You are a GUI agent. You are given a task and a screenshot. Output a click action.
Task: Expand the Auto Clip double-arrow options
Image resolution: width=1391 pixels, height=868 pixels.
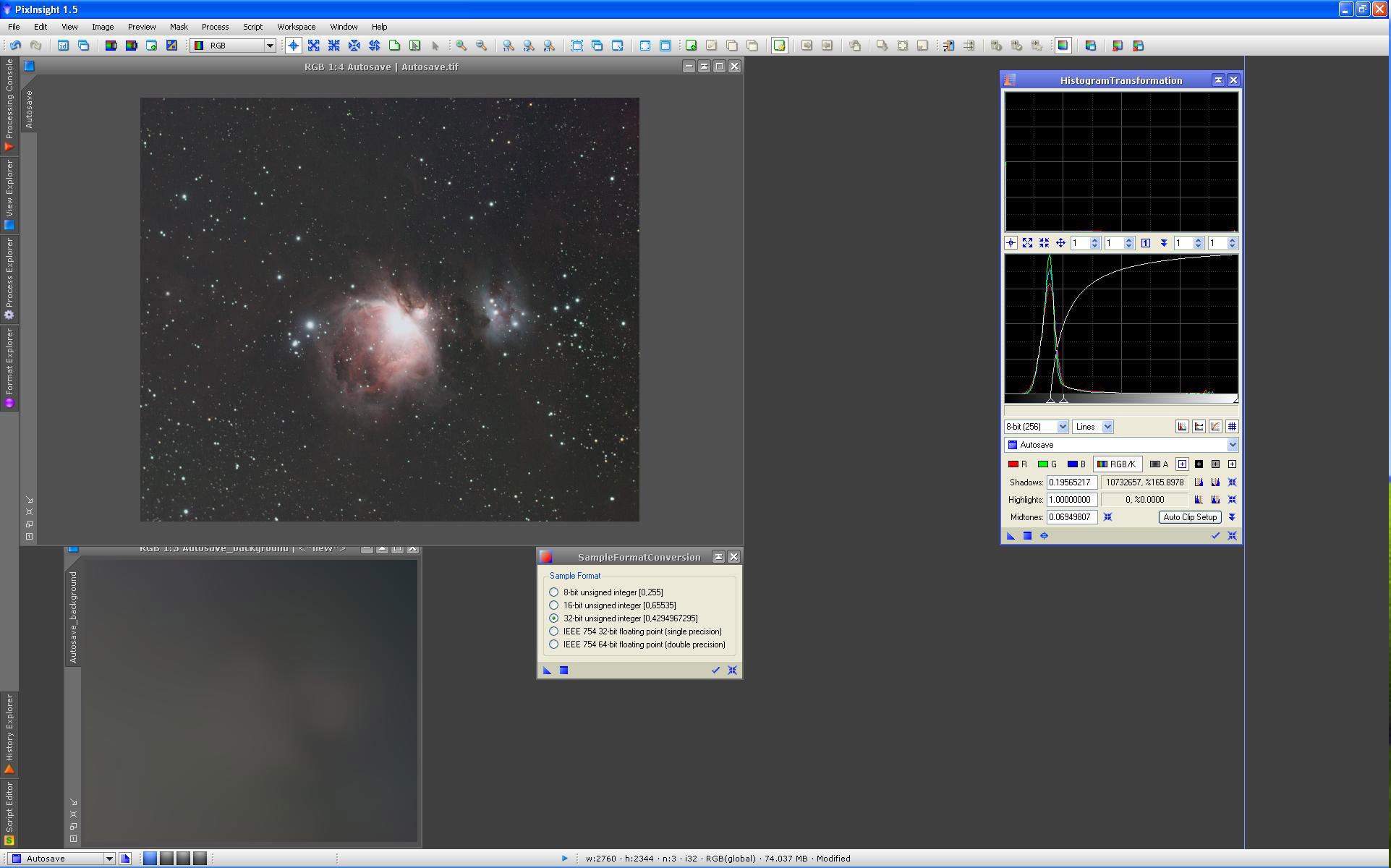click(x=1232, y=517)
